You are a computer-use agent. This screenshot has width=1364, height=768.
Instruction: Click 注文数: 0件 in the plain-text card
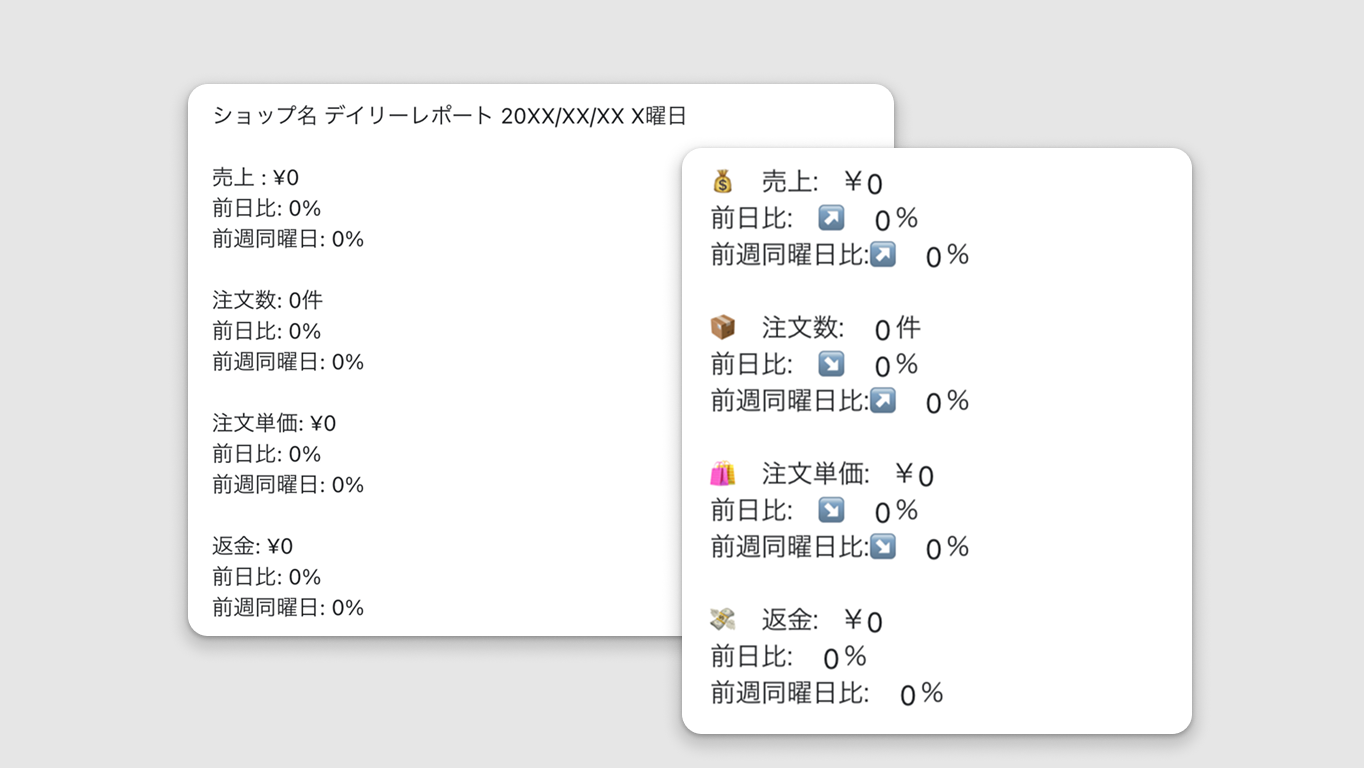tap(268, 300)
